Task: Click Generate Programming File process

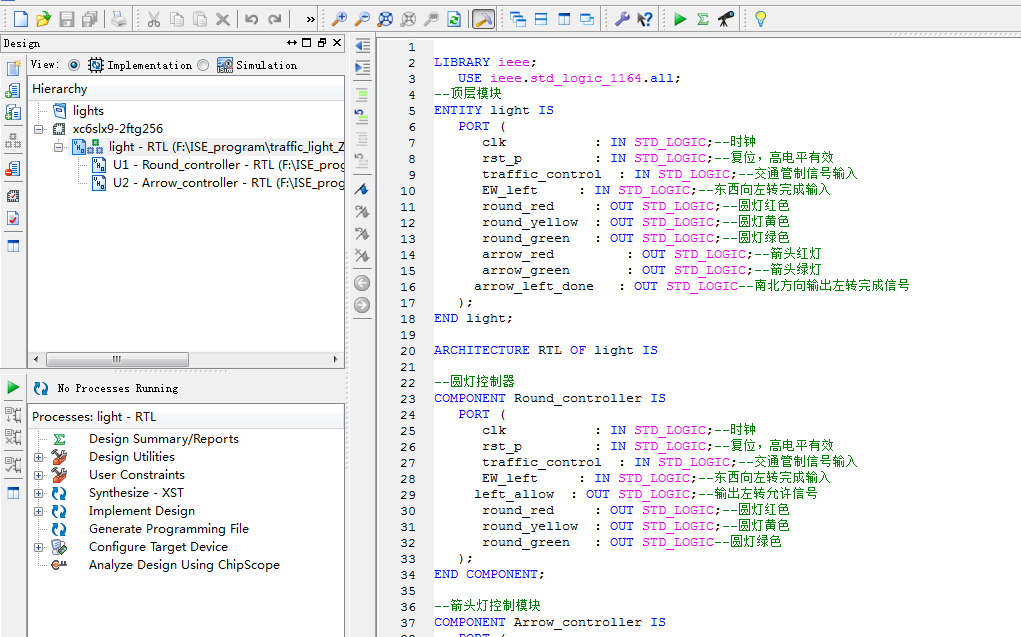Action: 168,529
